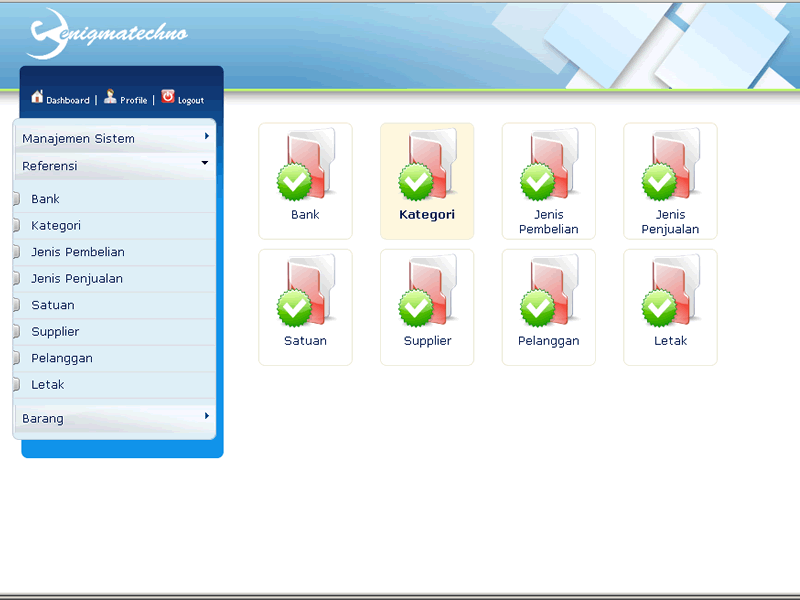Select Supplier in the sidebar menu
Screen dimensions: 800x600
114,332
